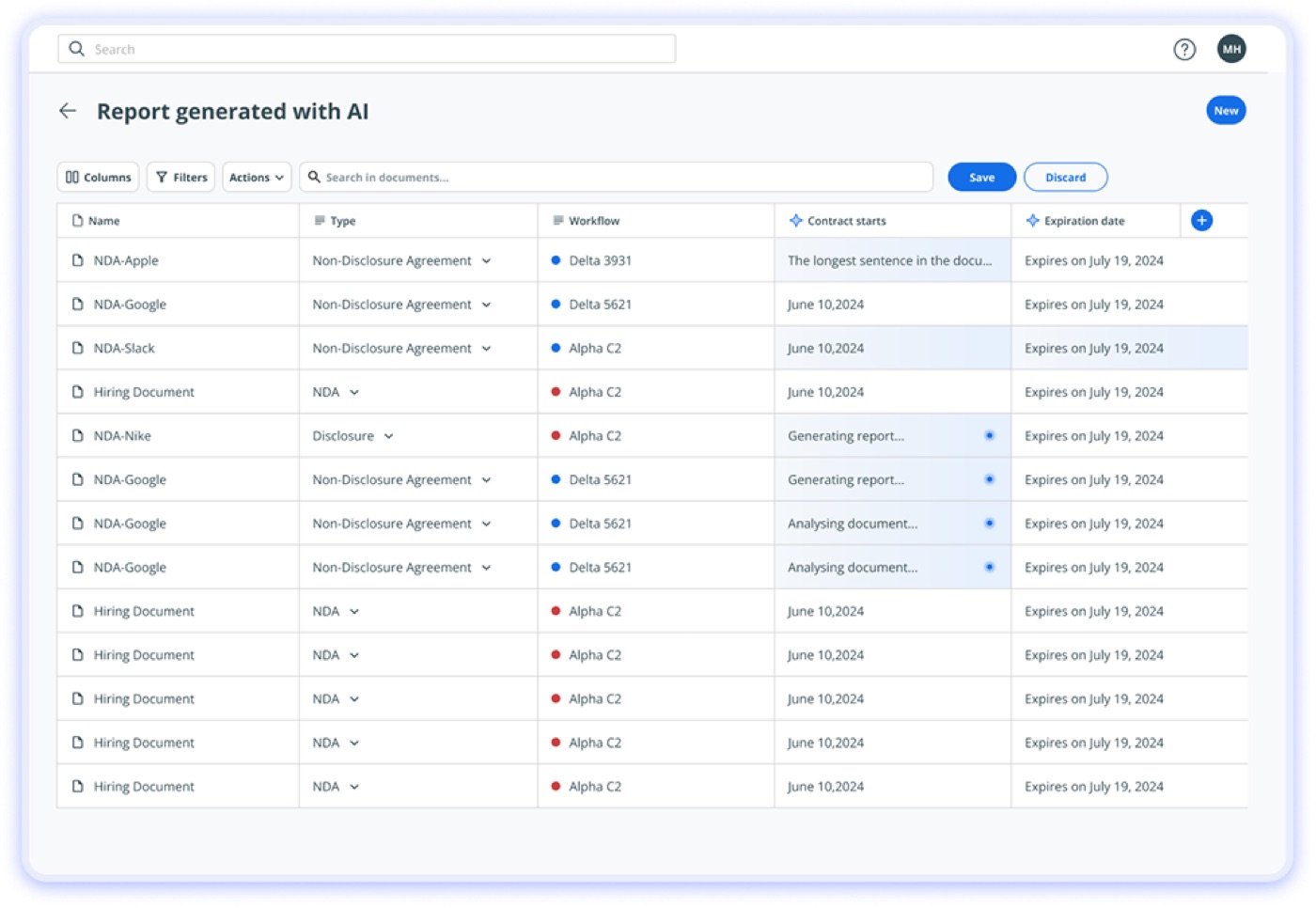Click Generating report cell in NDA-Nike row
1316x908 pixels.
tap(892, 436)
